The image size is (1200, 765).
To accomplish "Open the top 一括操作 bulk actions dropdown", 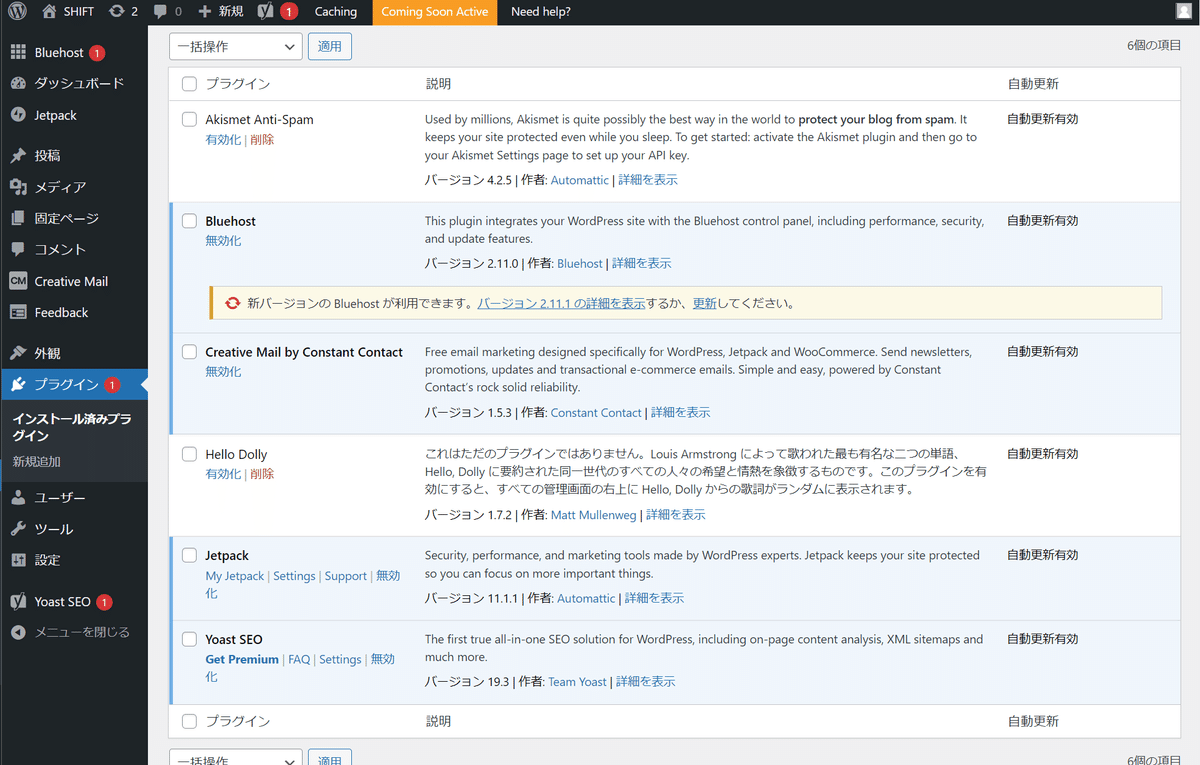I will coord(236,46).
